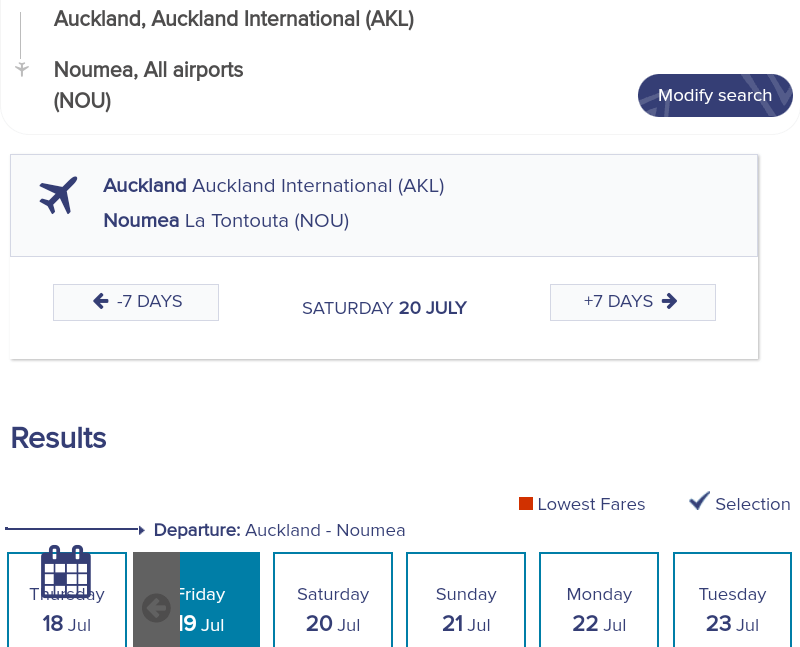Select the Tuesday 23 Jul date tab
The height and width of the screenshot is (647, 800).
pos(732,600)
